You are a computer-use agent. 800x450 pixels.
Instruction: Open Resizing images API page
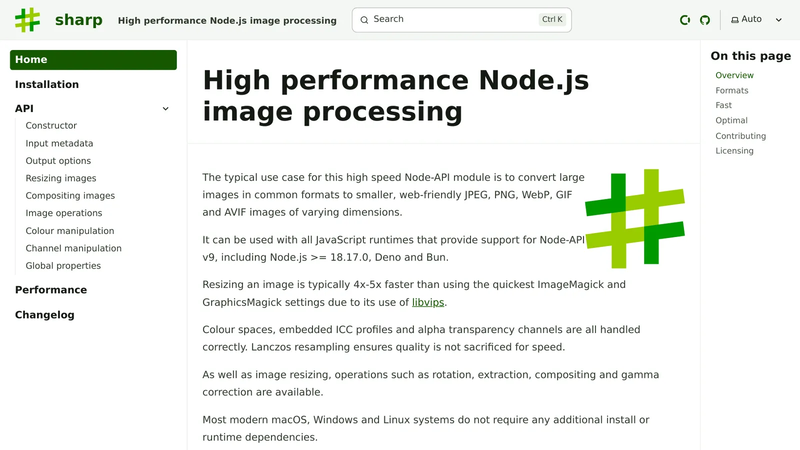tap(61, 178)
